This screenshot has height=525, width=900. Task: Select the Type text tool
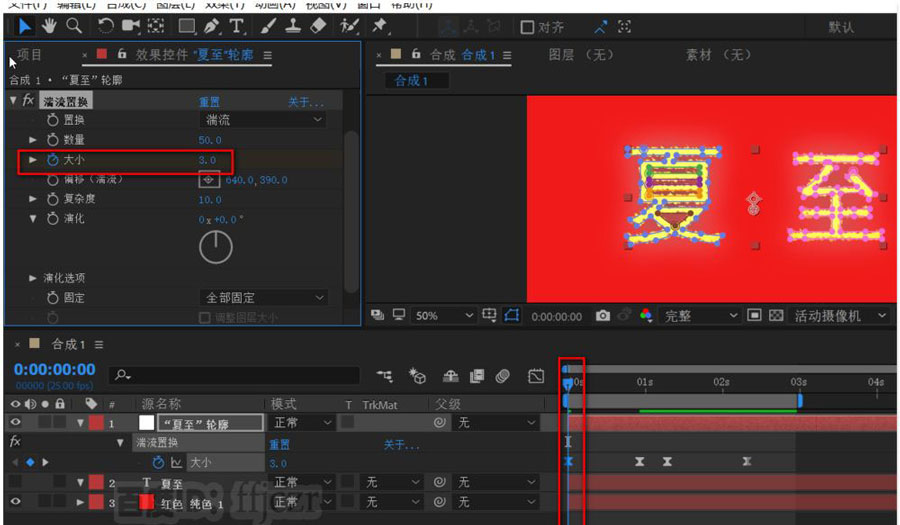click(236, 26)
